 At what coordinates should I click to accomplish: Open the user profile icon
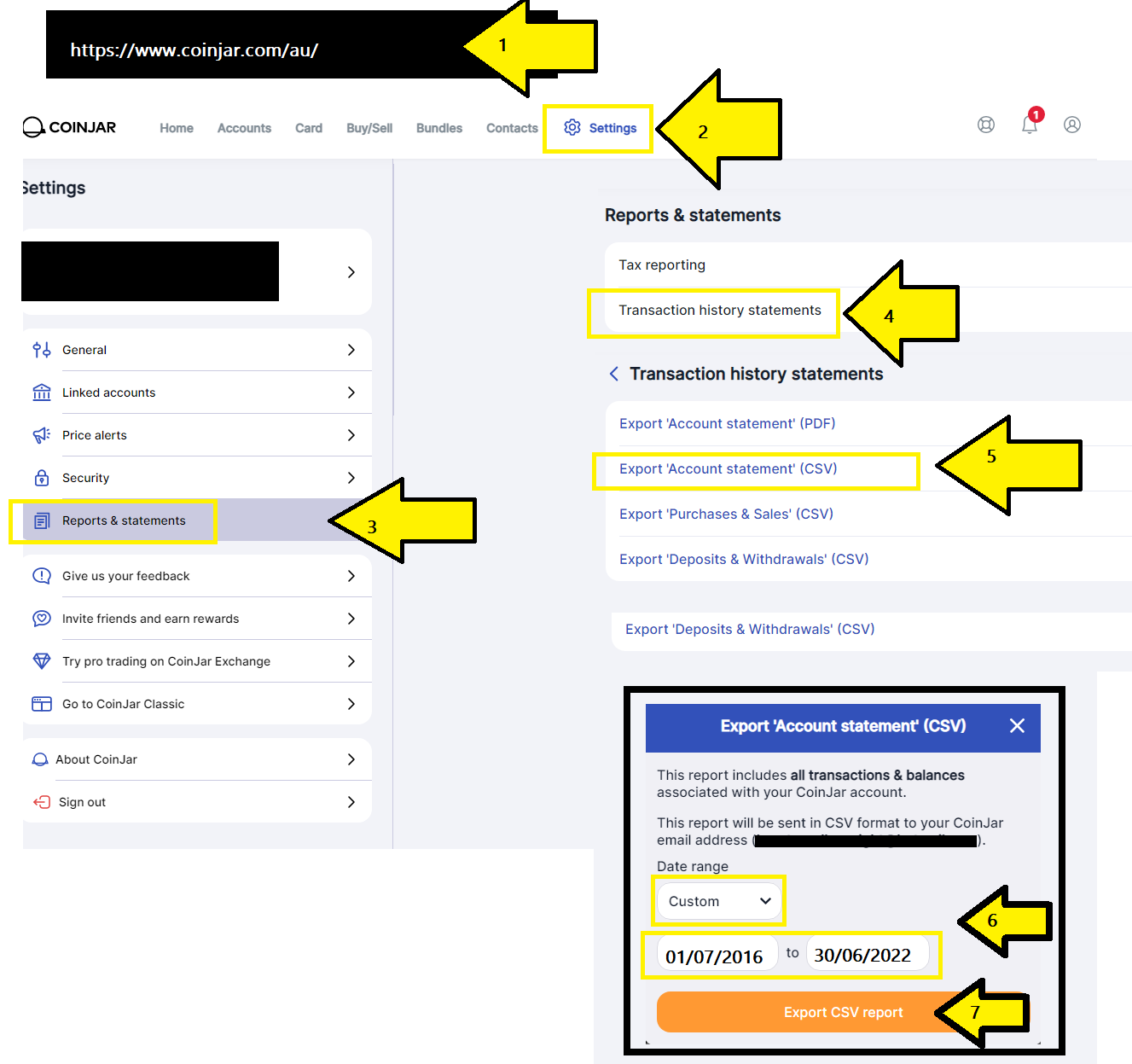(x=1072, y=125)
